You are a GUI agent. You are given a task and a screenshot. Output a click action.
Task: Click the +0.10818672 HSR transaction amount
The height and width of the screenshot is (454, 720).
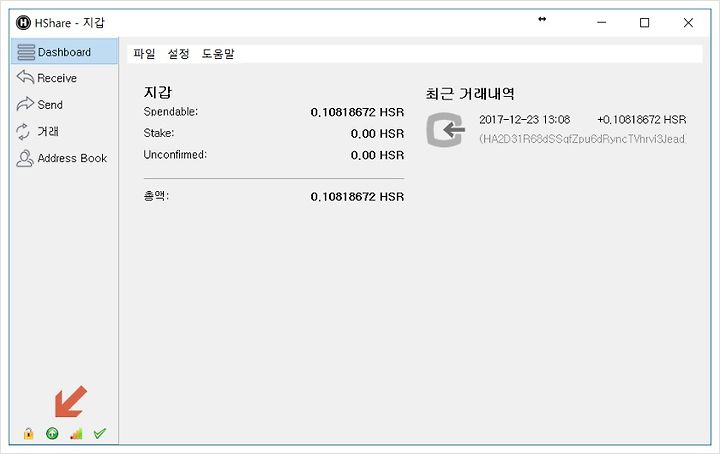[641, 120]
